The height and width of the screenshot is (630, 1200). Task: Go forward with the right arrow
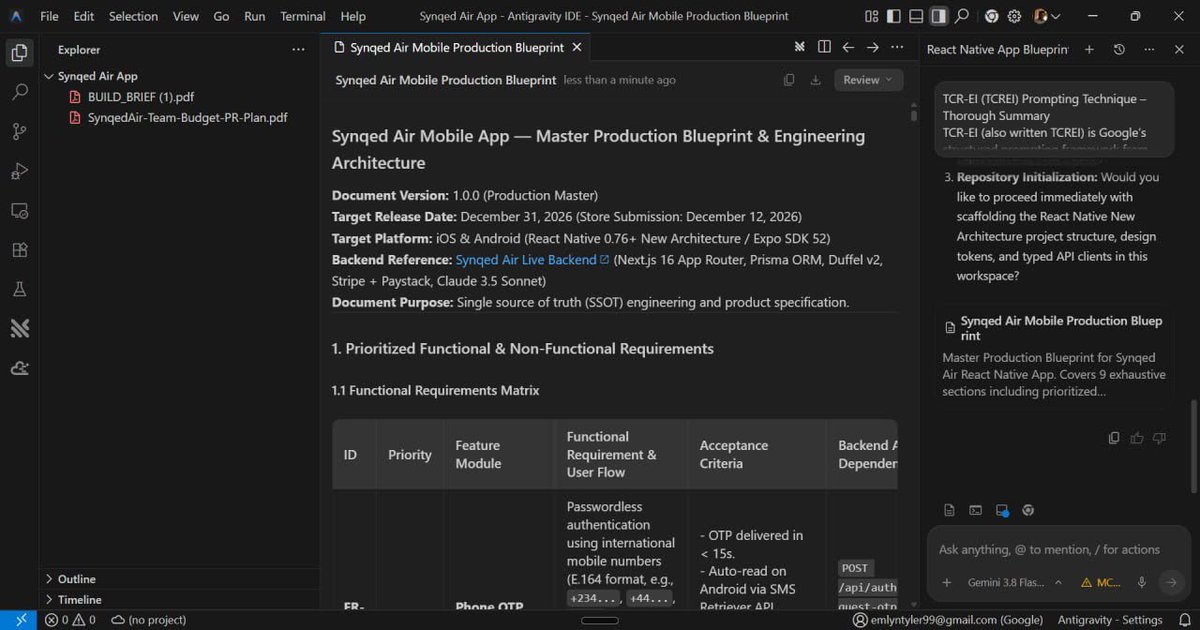pos(872,47)
